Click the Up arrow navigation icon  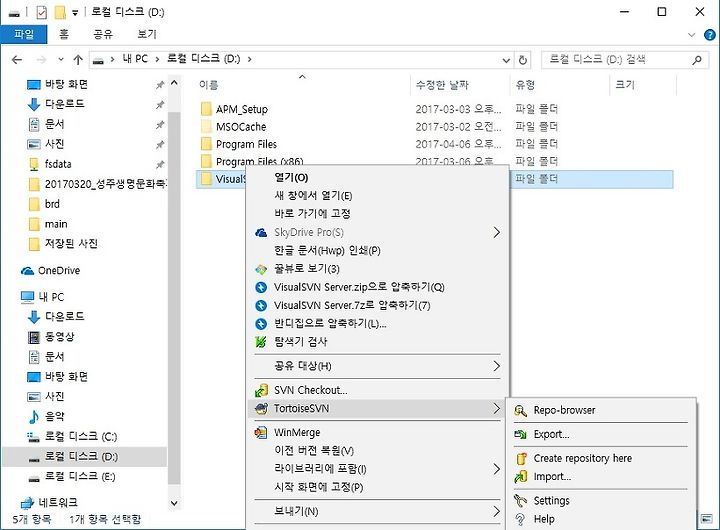pyautogui.click(x=78, y=60)
